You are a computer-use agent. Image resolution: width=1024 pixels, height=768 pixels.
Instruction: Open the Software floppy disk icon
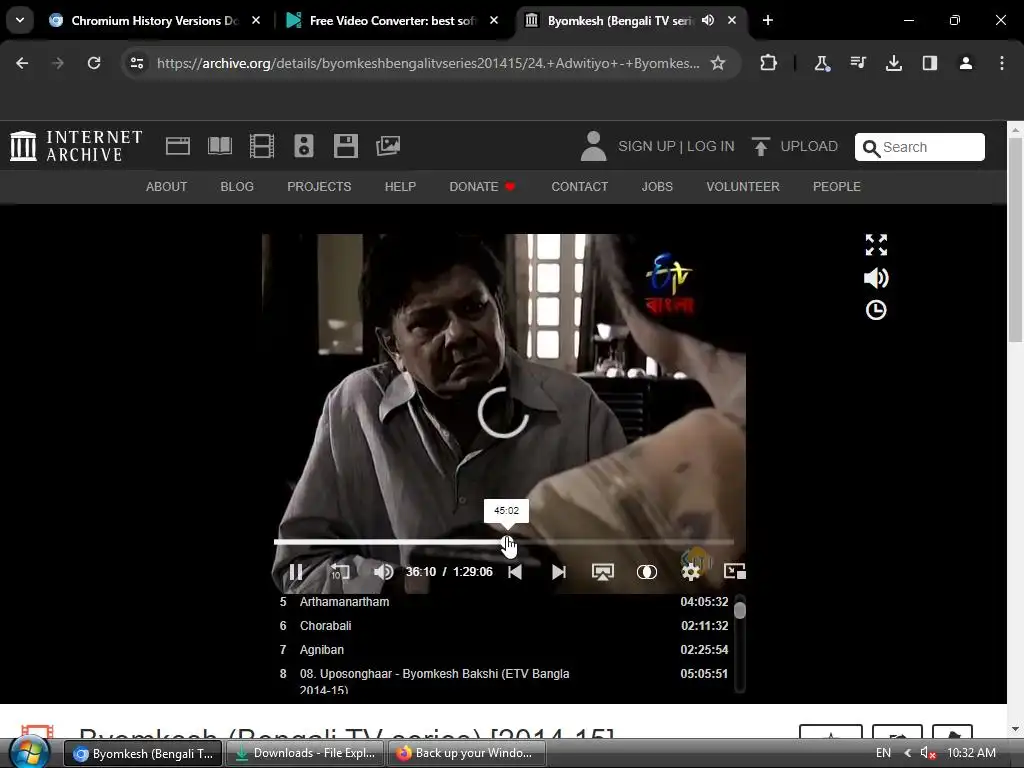click(x=345, y=146)
